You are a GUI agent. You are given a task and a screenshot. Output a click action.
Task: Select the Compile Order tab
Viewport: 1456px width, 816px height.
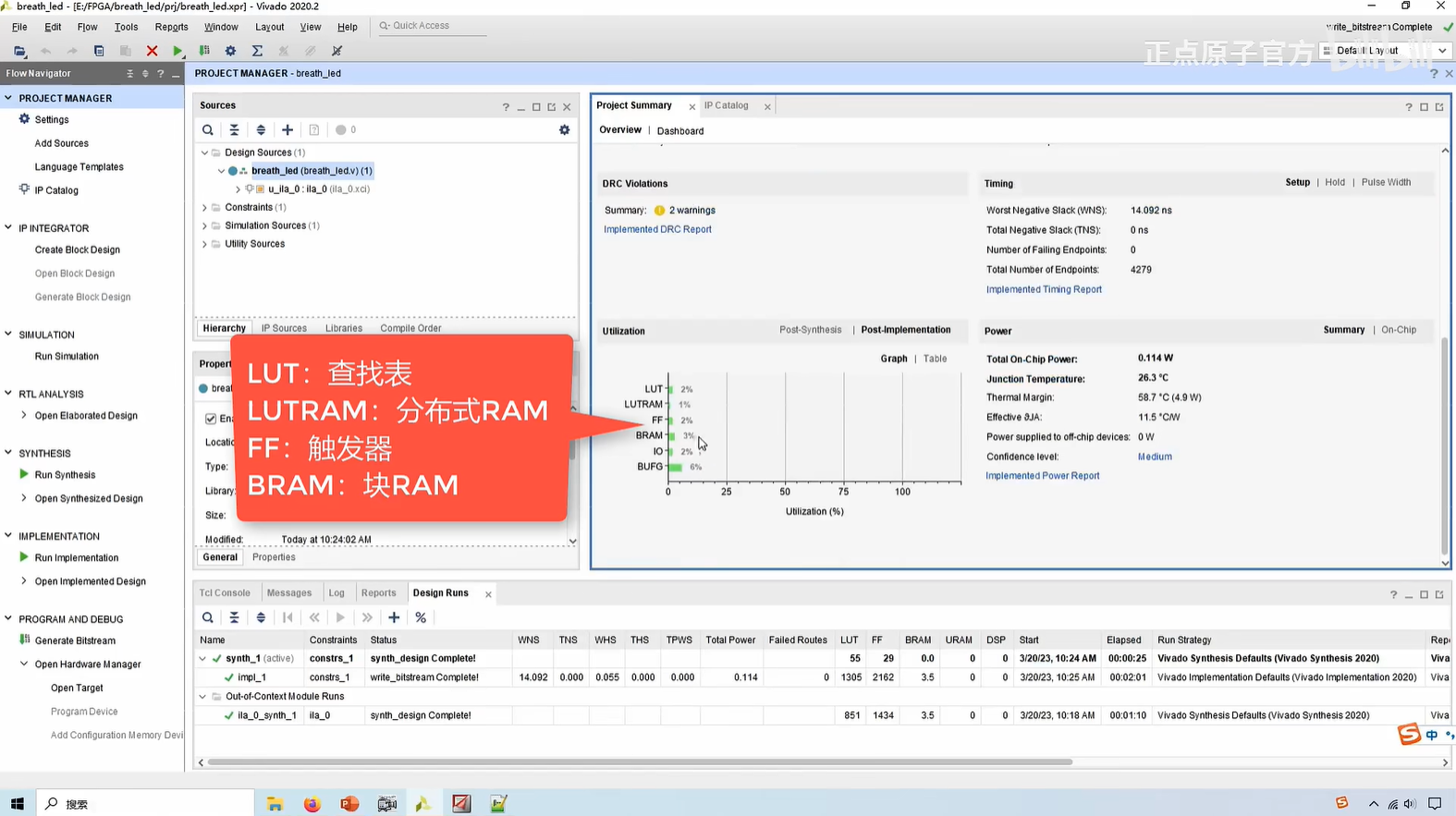click(410, 328)
